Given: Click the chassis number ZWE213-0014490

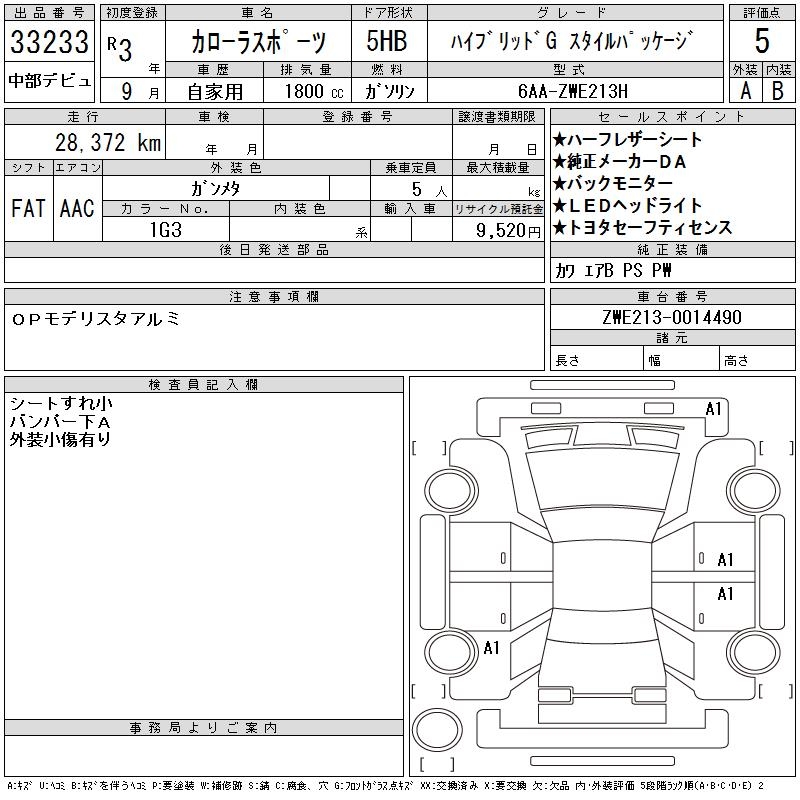Looking at the screenshot, I should tap(672, 318).
